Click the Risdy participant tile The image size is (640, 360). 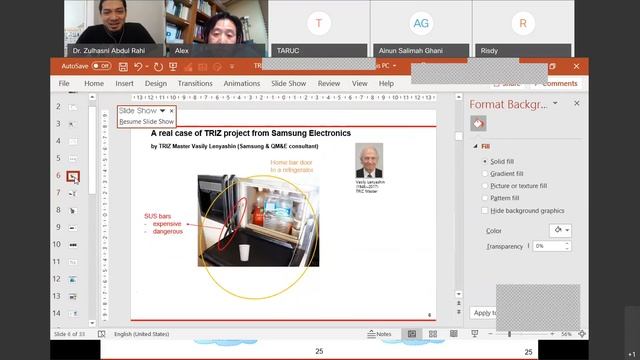tap(523, 28)
